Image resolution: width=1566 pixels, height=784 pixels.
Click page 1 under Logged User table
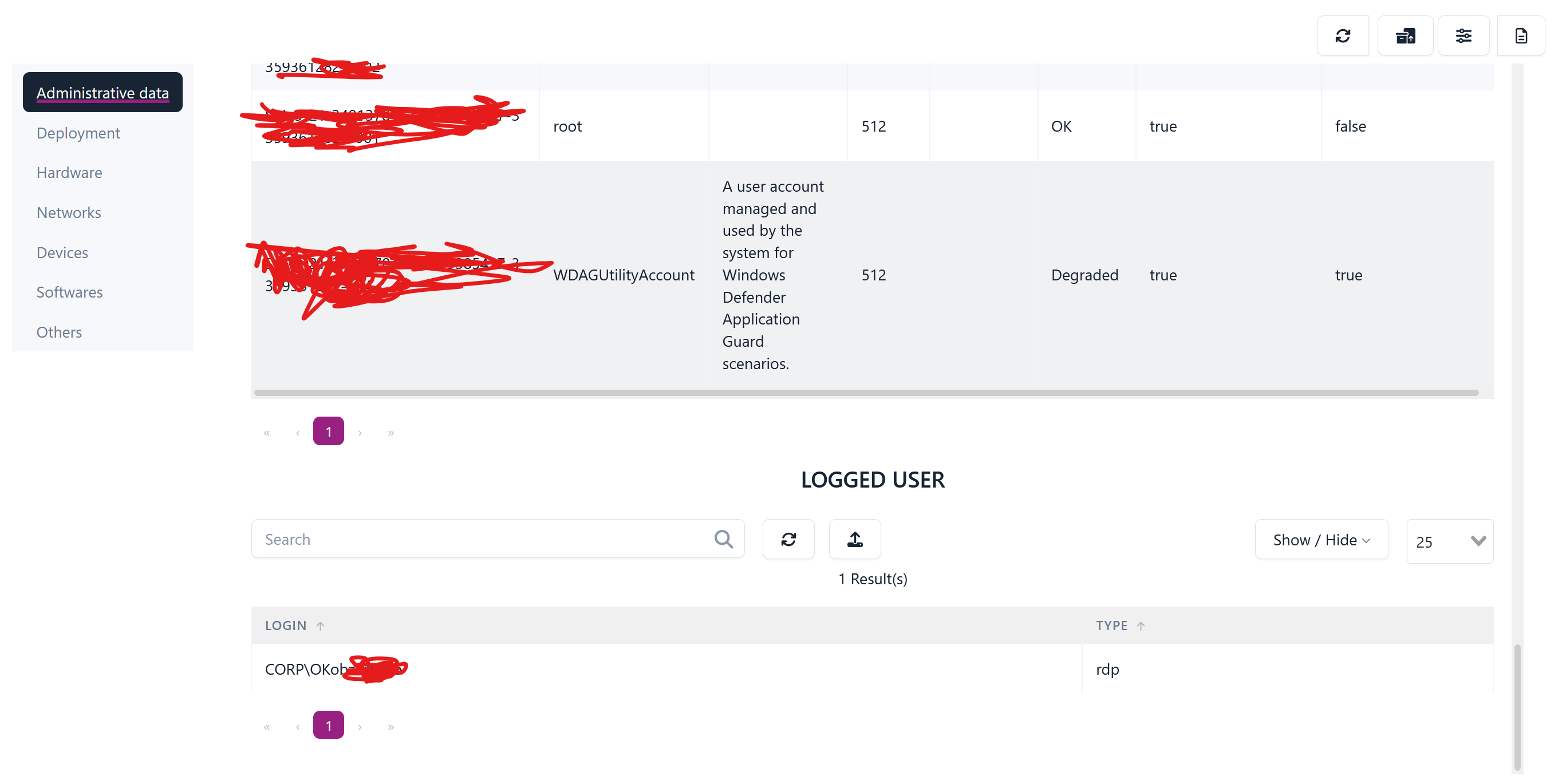(328, 725)
